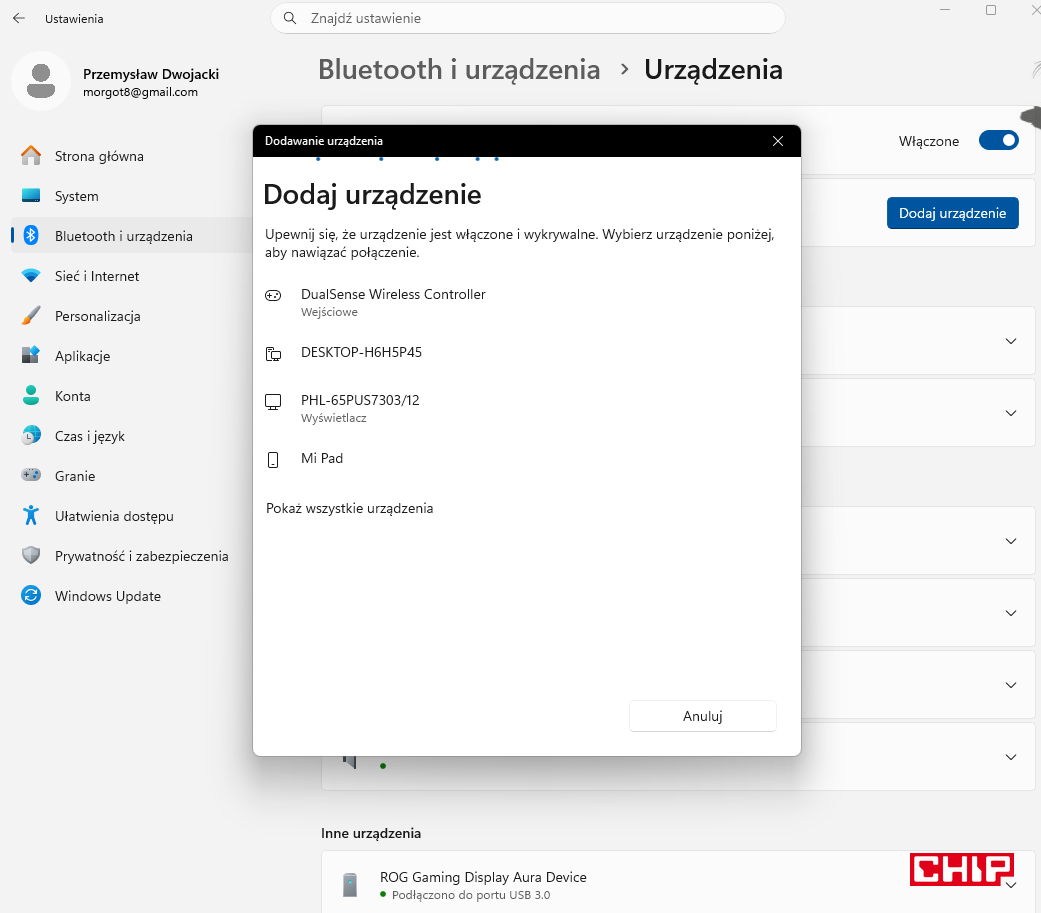Click Bluetooth i urządzenia breadcrumb

coord(459,70)
